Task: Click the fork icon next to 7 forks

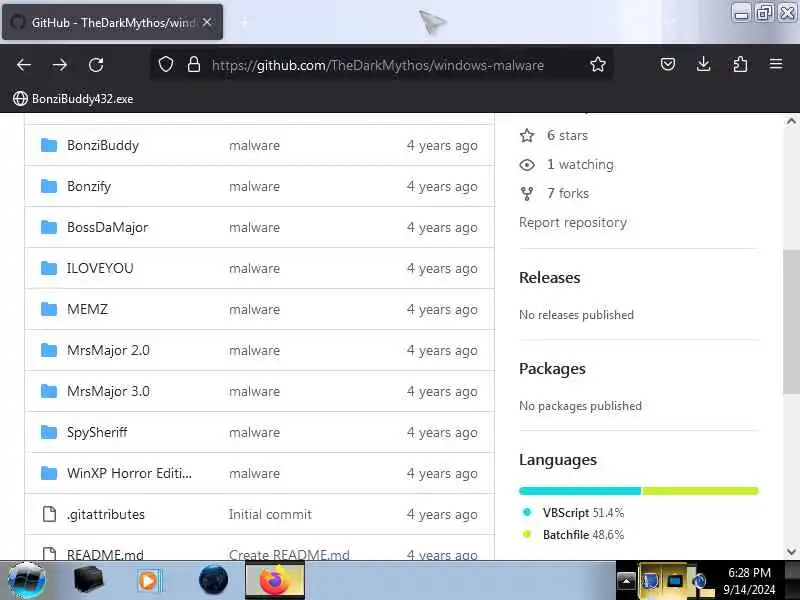Action: (527, 194)
